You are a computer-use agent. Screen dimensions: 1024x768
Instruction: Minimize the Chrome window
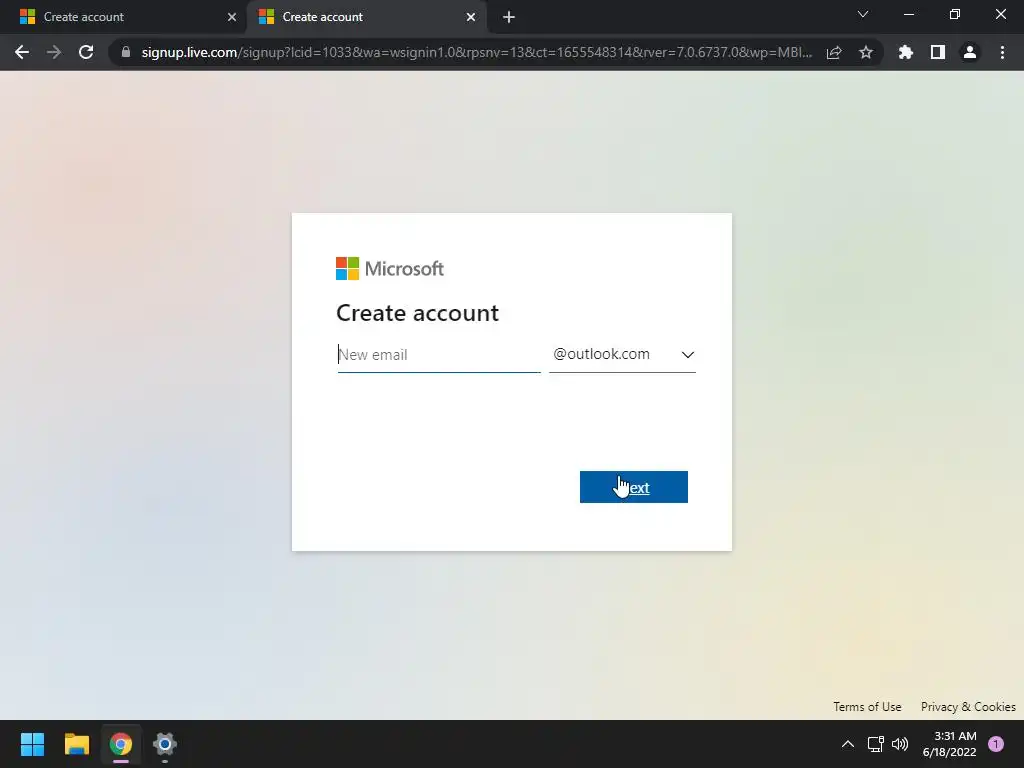(908, 14)
